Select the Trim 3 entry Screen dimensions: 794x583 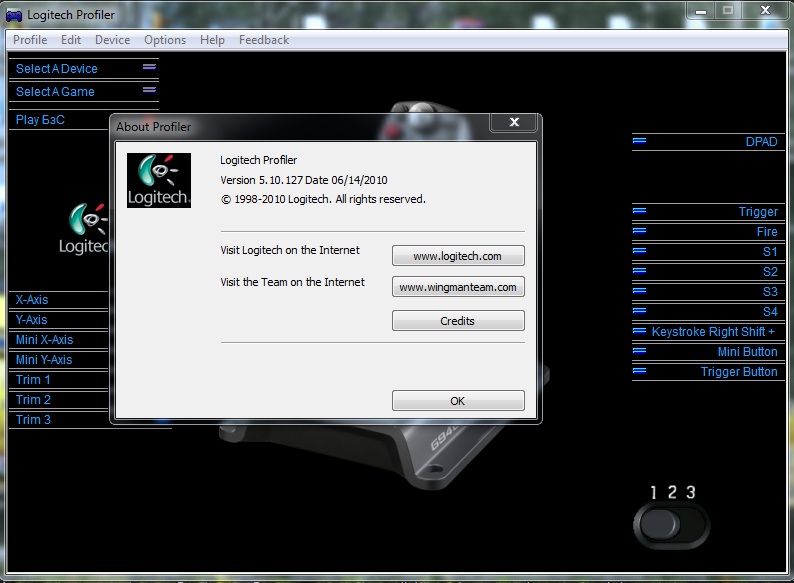(x=33, y=420)
